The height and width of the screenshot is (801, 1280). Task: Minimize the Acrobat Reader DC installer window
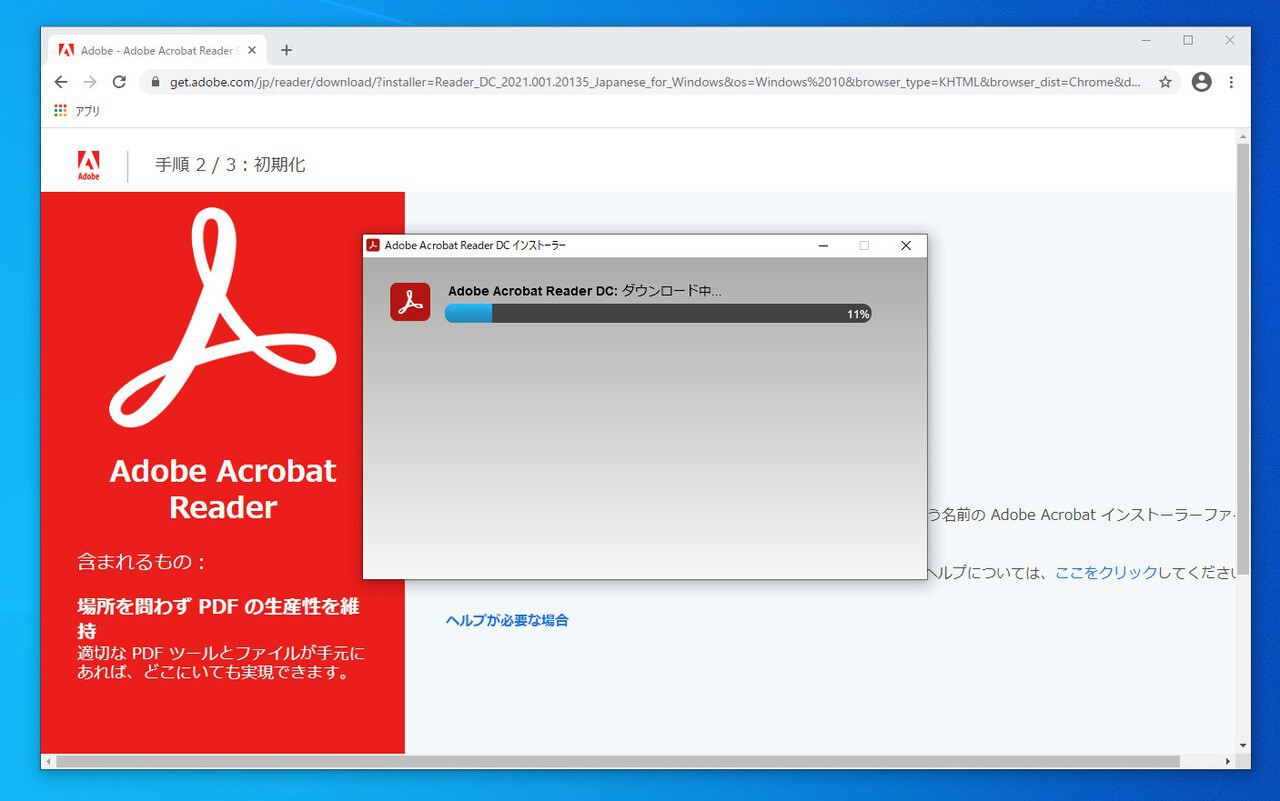823,246
